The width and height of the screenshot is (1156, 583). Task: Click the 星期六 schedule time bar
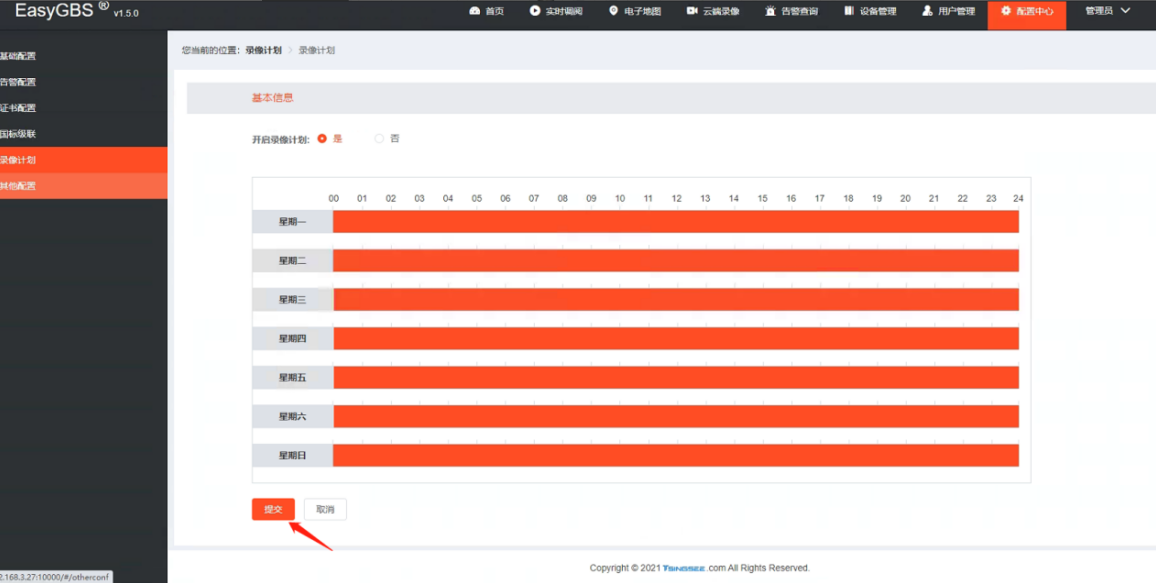tap(676, 416)
